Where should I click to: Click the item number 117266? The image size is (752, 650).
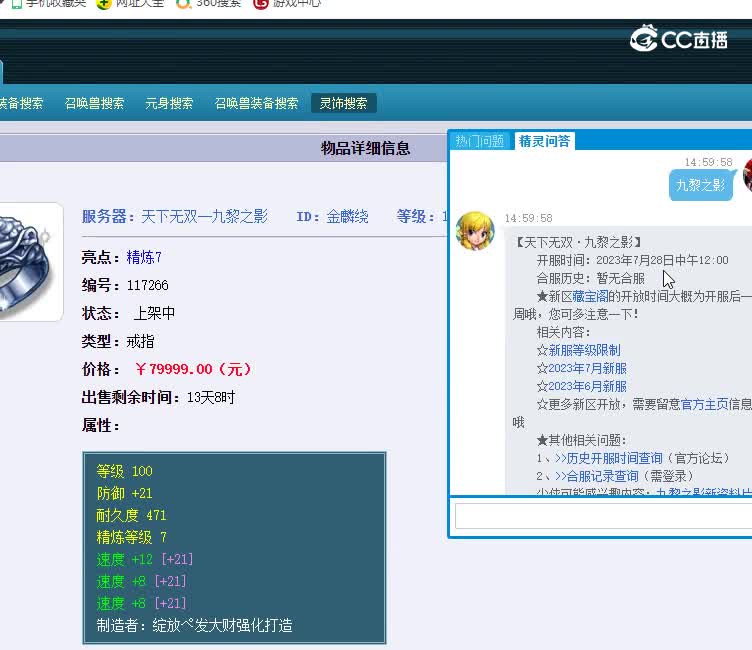148,285
